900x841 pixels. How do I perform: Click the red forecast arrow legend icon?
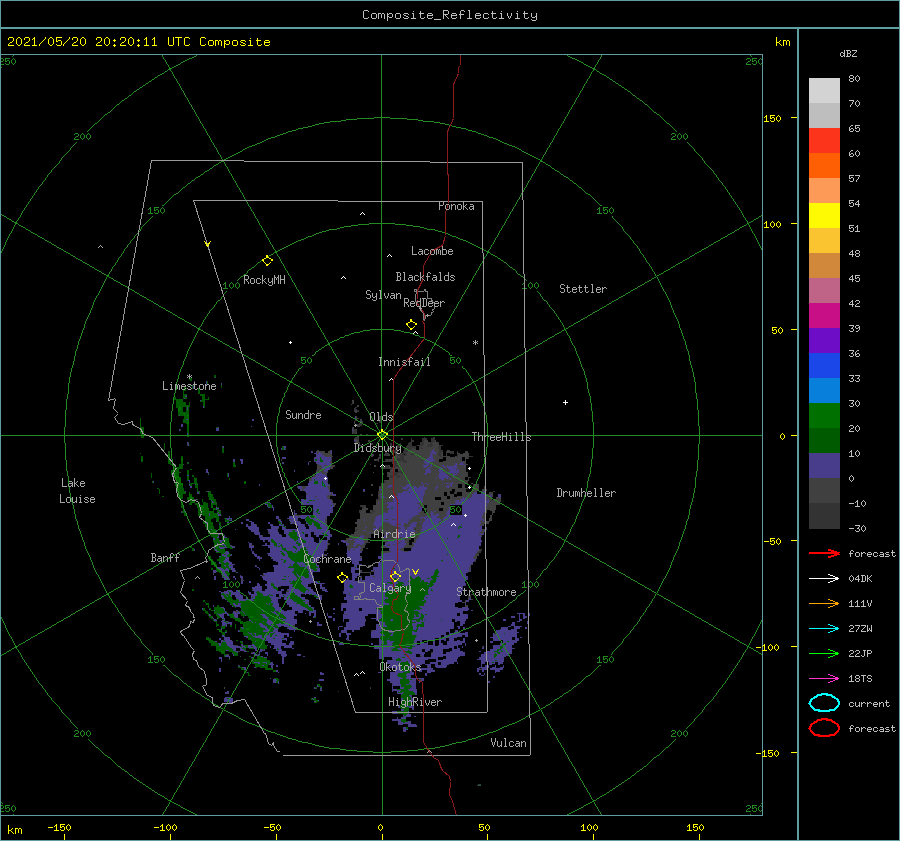pos(824,553)
